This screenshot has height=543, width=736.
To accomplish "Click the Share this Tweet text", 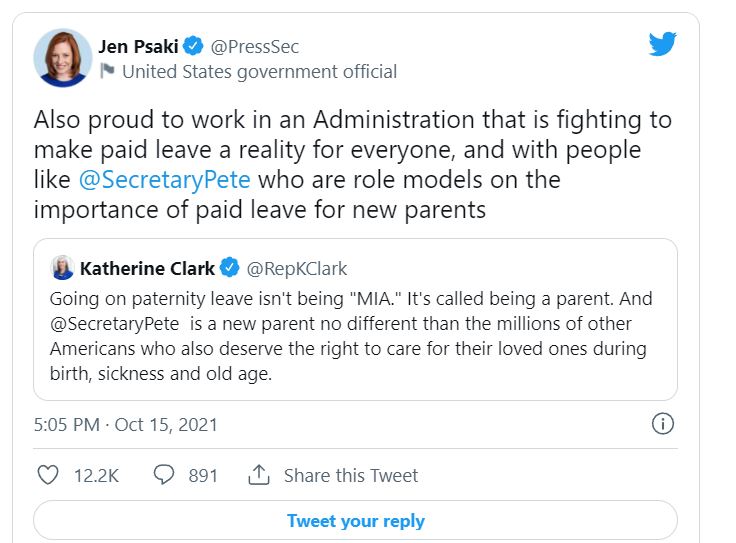I will click(350, 475).
